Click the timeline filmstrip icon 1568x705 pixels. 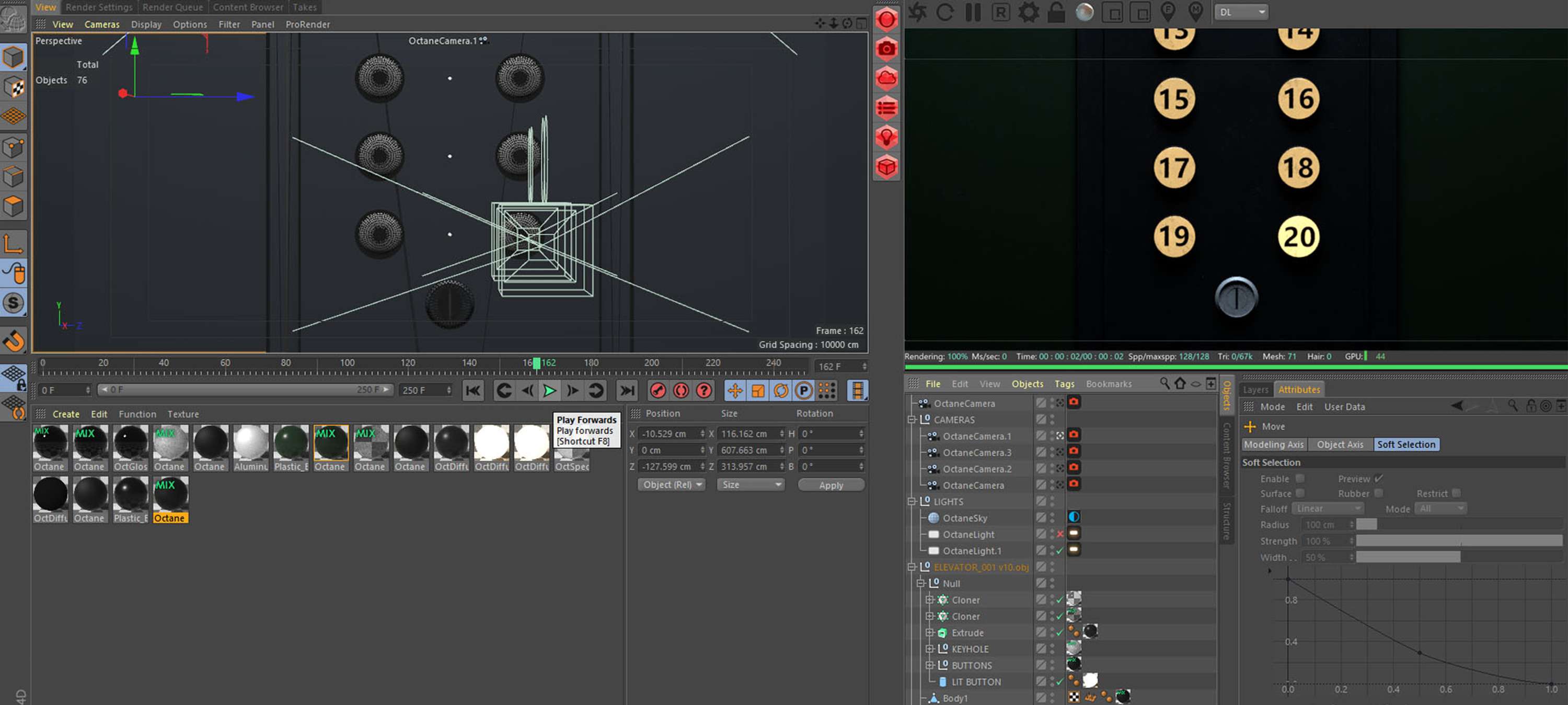pyautogui.click(x=858, y=391)
